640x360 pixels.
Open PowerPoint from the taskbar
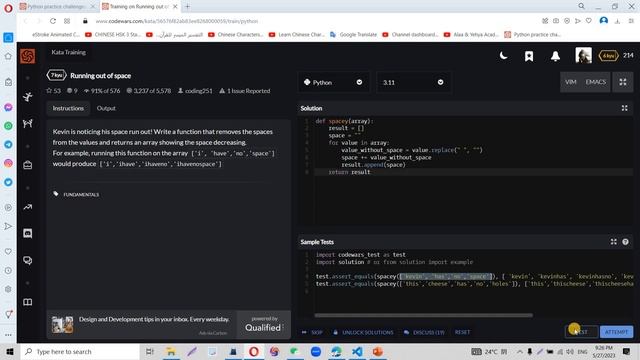378,351
